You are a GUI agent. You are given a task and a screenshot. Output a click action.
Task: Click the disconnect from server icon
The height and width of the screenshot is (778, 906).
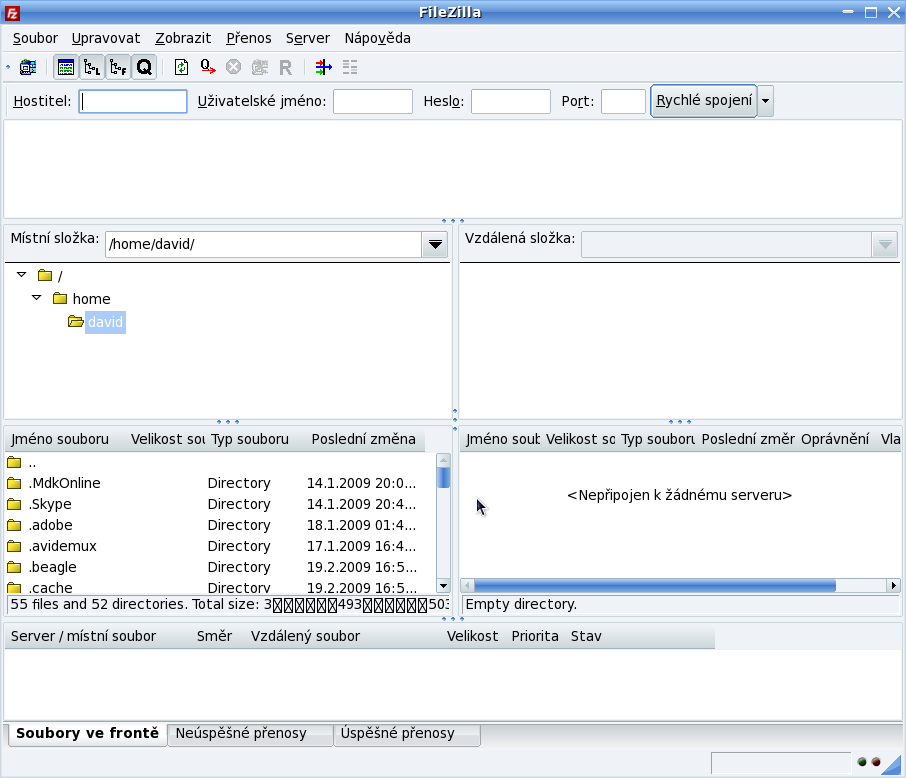(x=260, y=67)
